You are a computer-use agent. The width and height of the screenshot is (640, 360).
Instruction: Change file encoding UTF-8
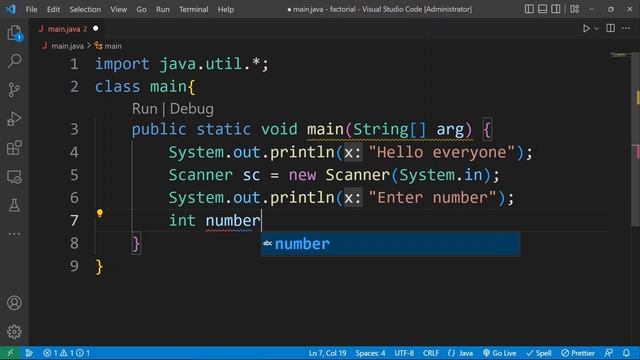(x=404, y=353)
